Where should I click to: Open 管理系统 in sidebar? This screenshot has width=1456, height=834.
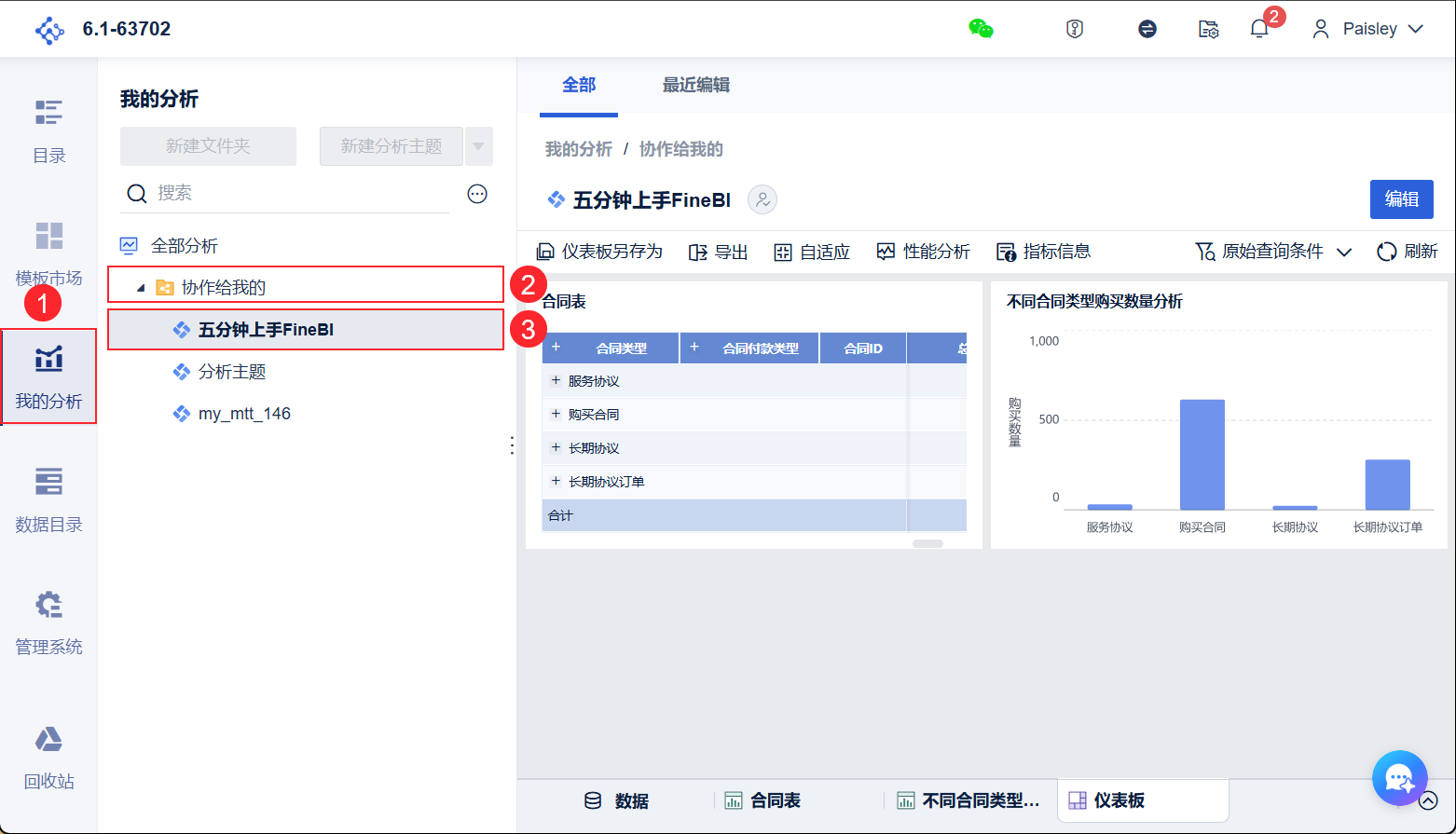click(x=48, y=622)
